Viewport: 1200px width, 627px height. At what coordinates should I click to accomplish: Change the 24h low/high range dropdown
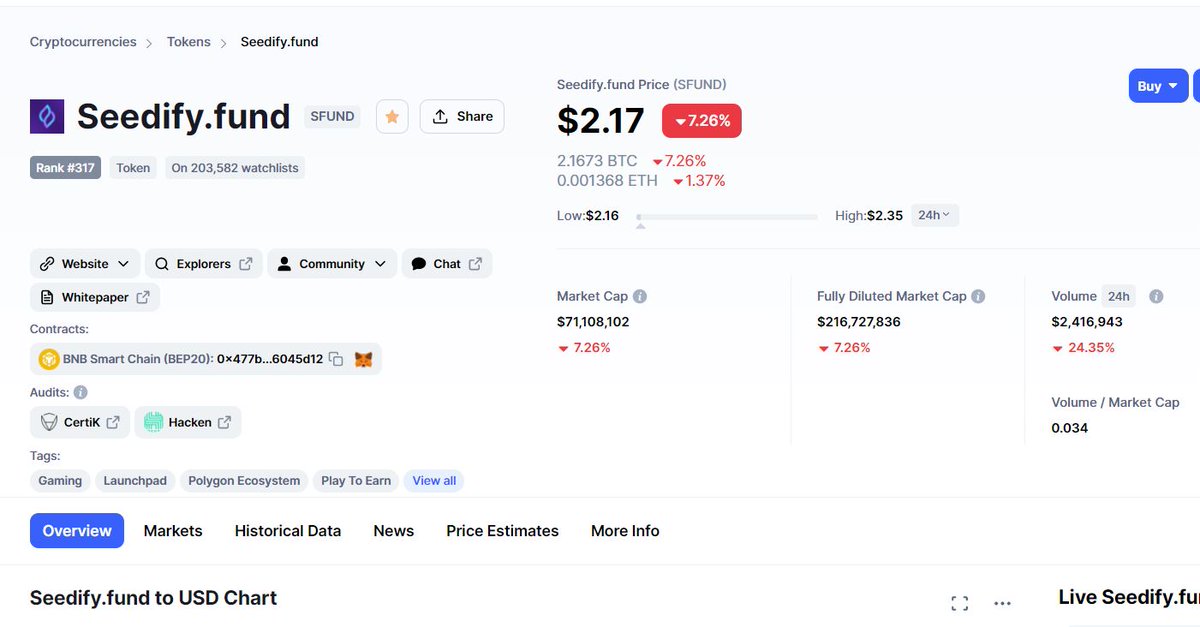click(935, 215)
